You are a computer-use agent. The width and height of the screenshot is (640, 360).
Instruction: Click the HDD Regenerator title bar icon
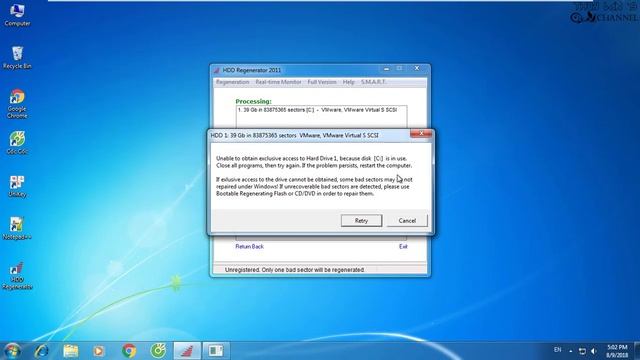(217, 70)
